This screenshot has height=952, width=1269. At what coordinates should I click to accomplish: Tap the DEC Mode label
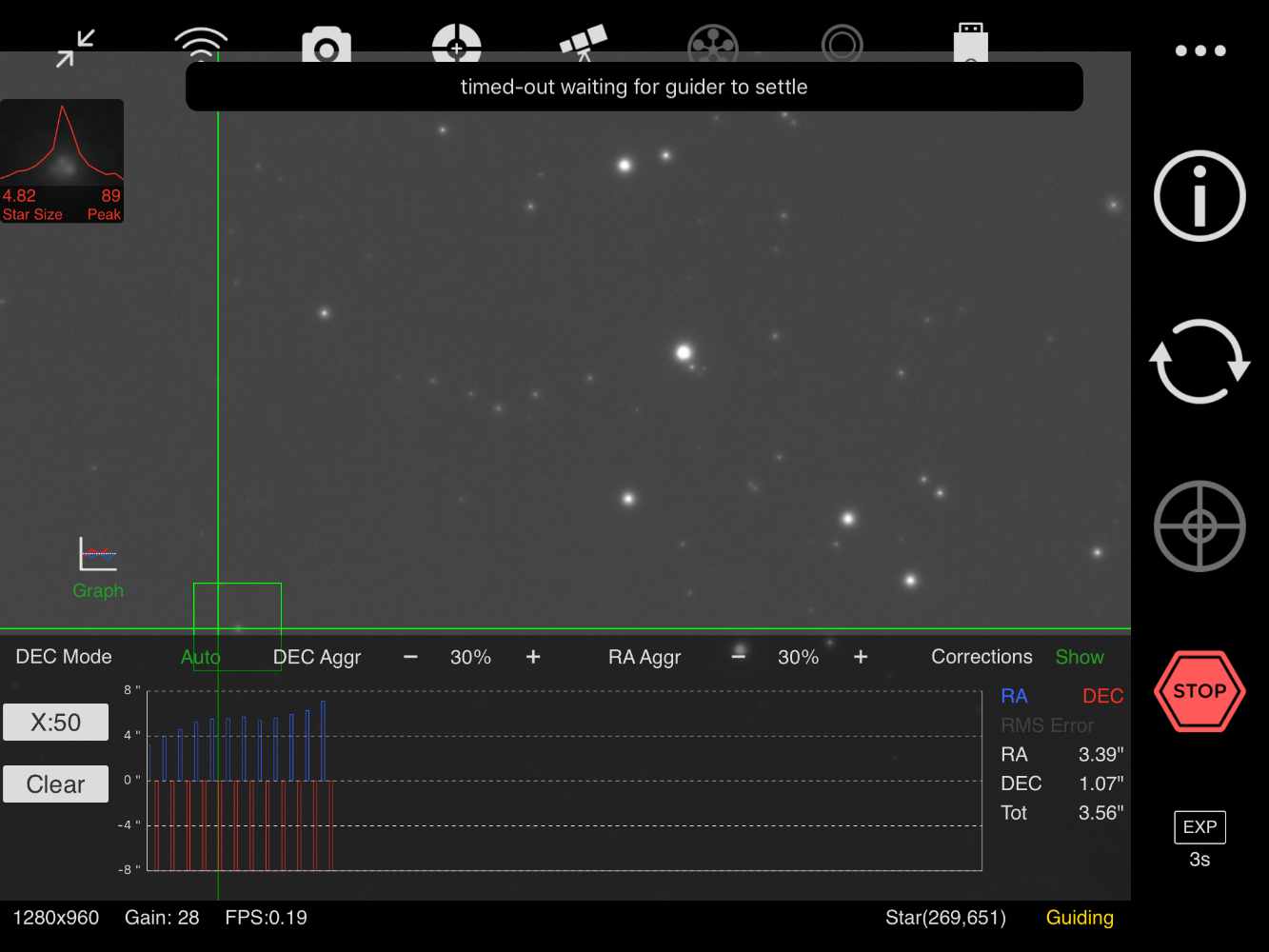pos(64,657)
